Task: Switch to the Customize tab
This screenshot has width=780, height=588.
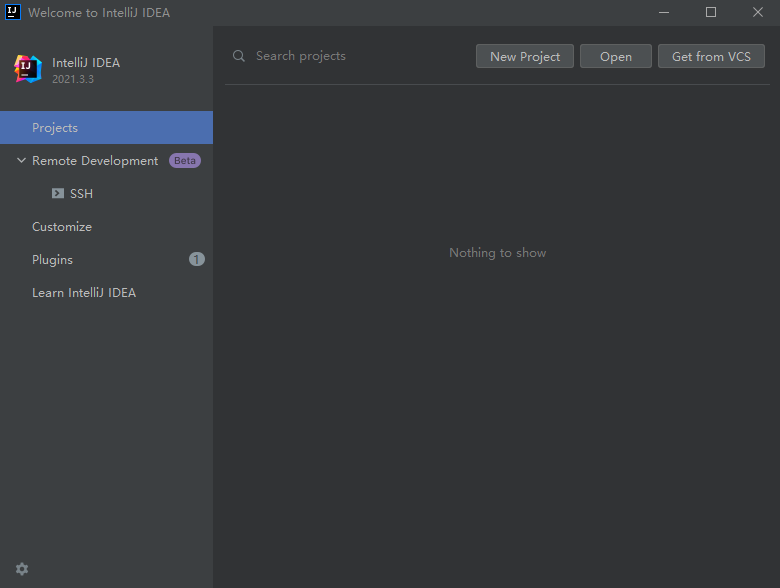Action: [62, 226]
